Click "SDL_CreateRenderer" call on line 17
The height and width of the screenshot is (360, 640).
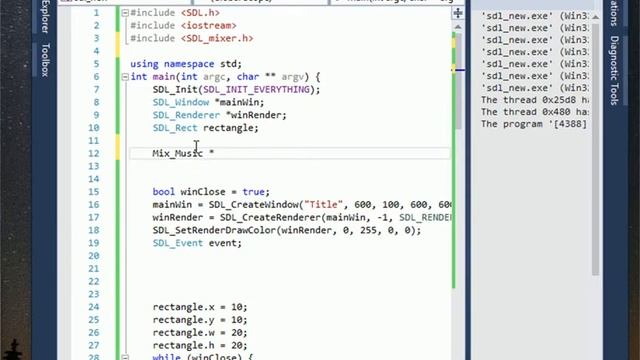pyautogui.click(x=270, y=218)
